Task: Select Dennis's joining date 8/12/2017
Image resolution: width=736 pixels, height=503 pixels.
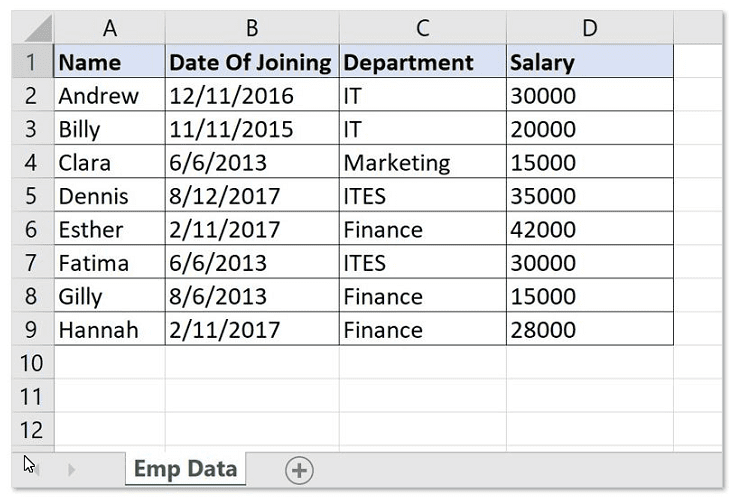Action: click(x=251, y=196)
